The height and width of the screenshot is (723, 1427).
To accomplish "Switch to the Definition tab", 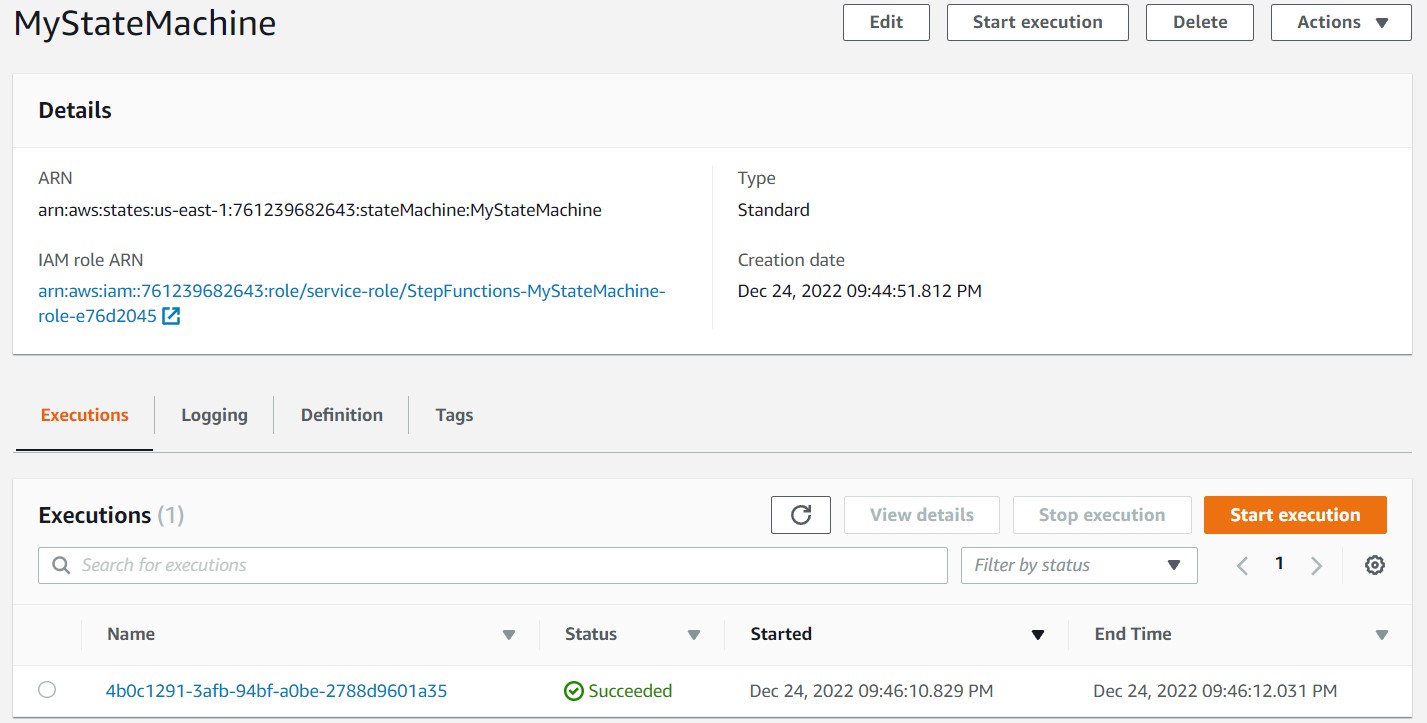I will (x=342, y=415).
